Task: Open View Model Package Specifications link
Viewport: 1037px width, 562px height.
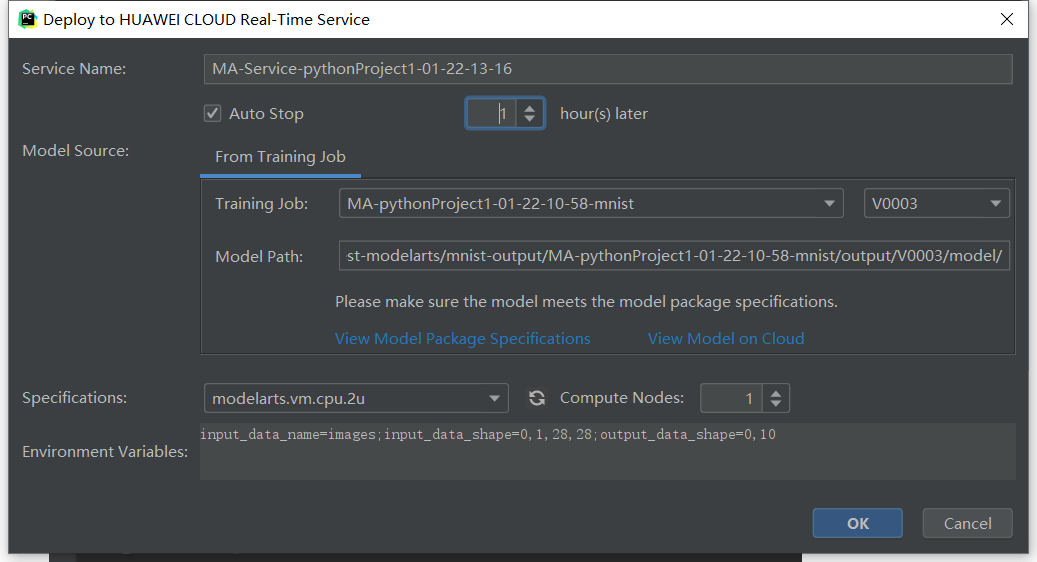Action: [x=462, y=339]
